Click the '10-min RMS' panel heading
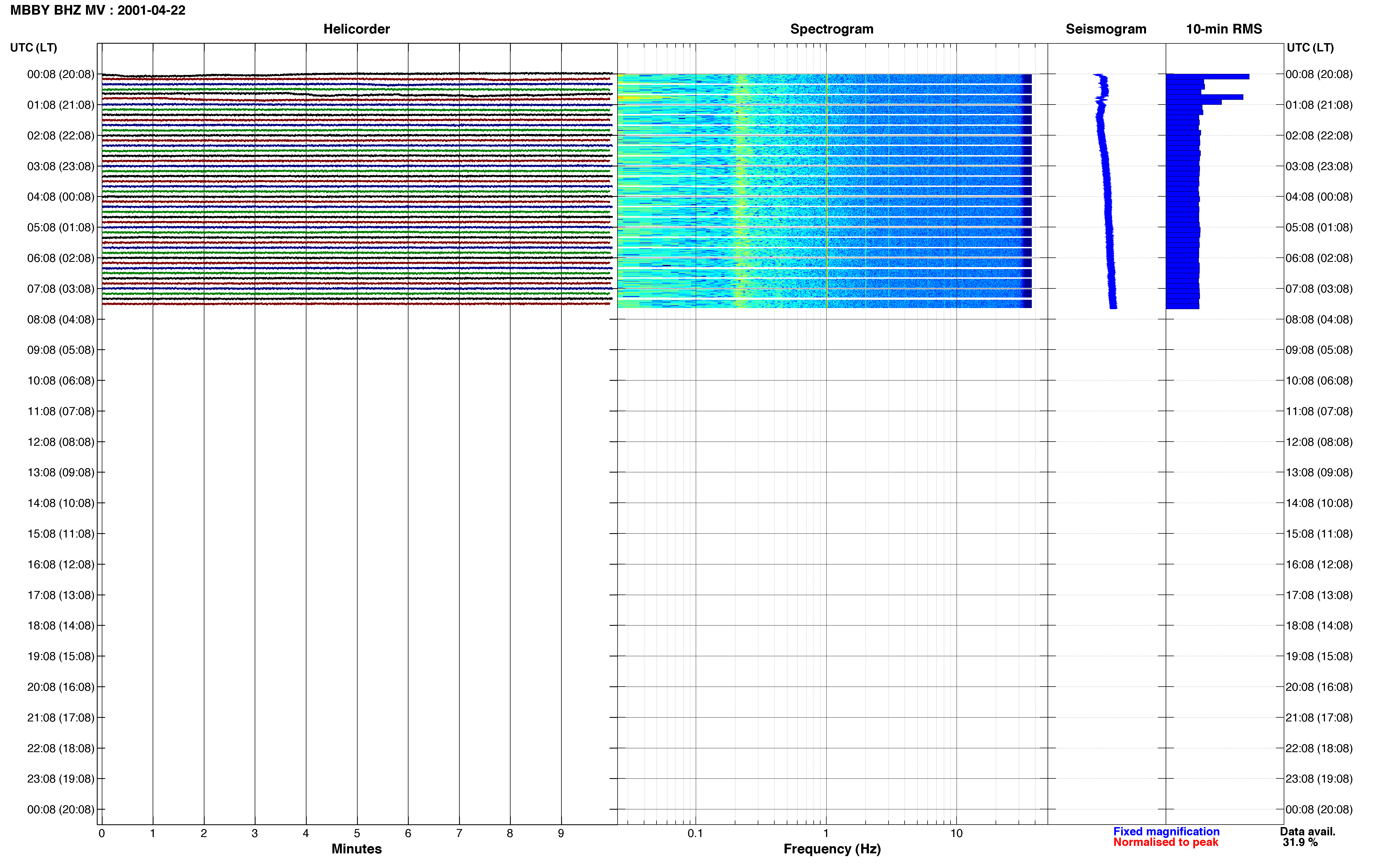This screenshot has width=1388, height=868. coord(1224,29)
